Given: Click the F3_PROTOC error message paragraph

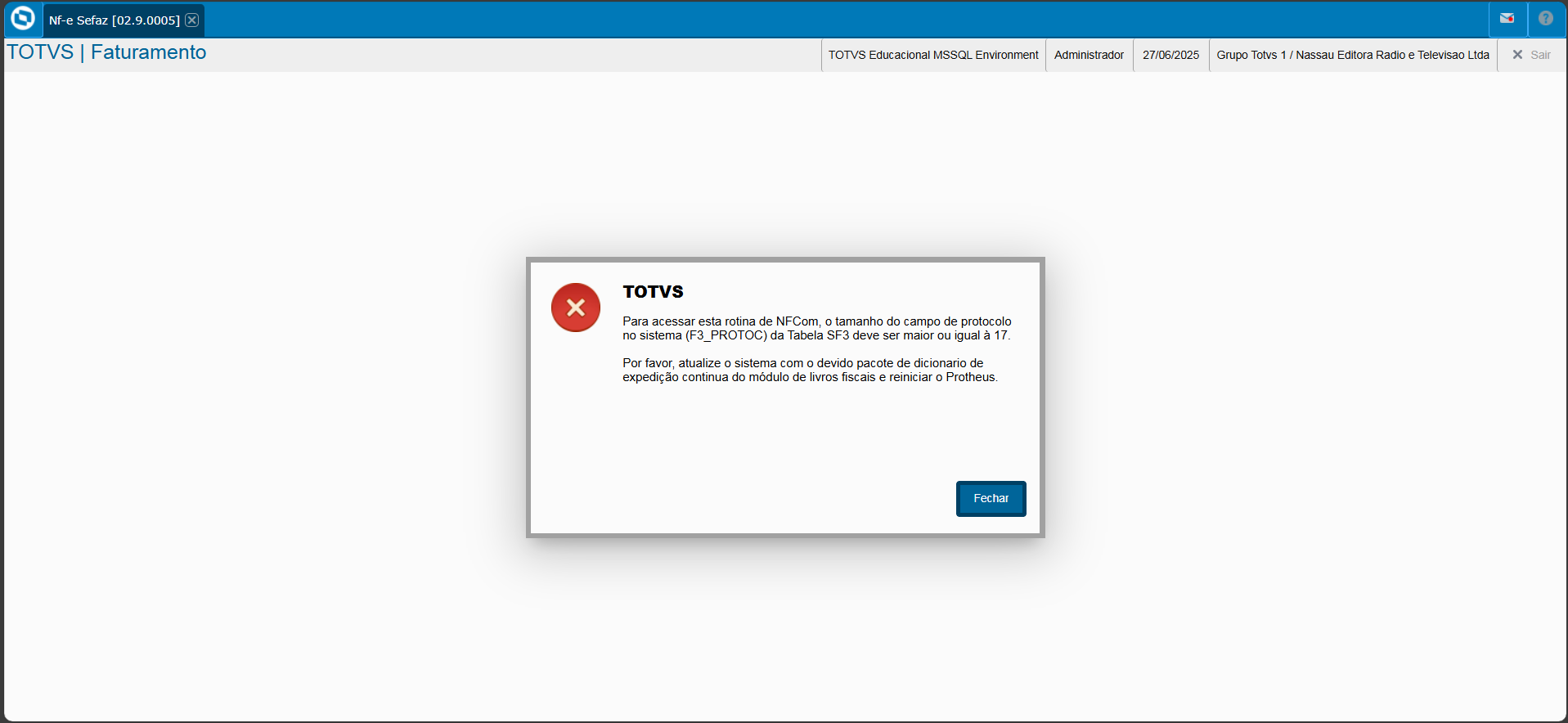Looking at the screenshot, I should point(817,329).
